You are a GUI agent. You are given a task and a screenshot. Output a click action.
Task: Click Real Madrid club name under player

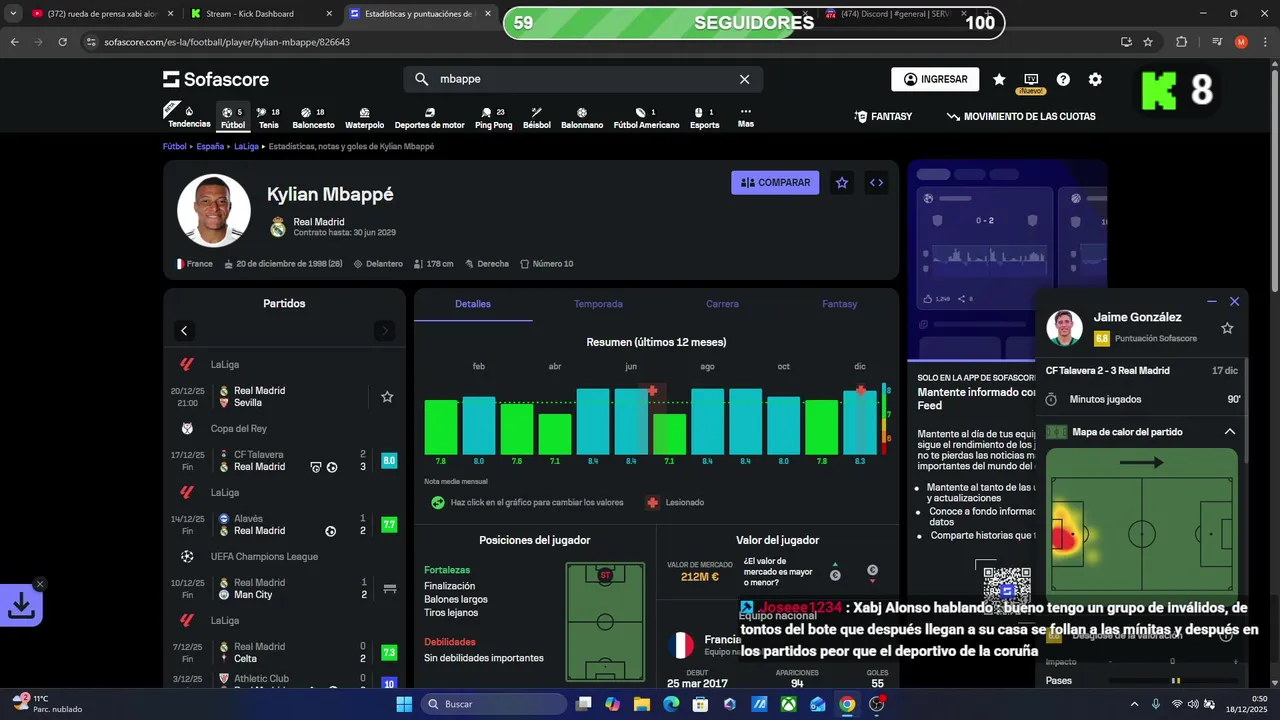tap(319, 222)
